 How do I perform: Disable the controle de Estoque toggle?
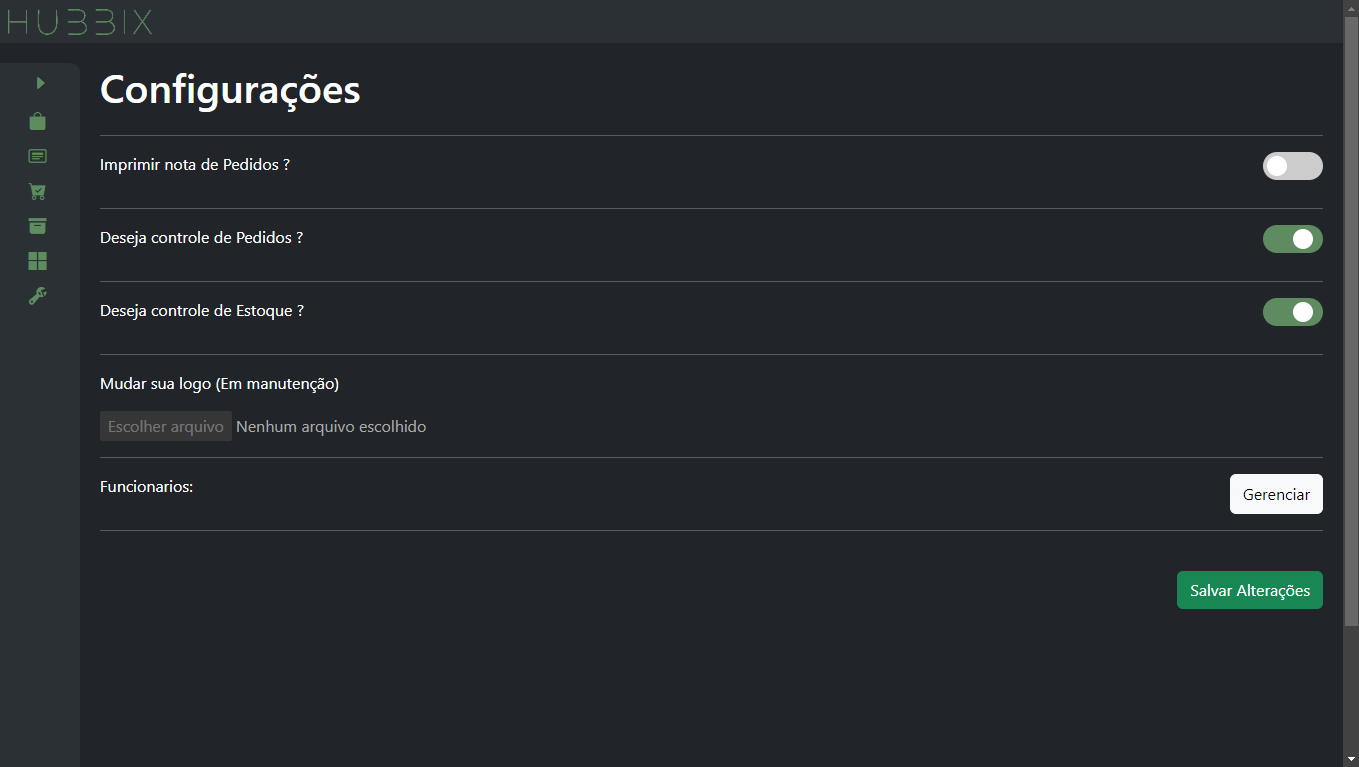click(1292, 312)
